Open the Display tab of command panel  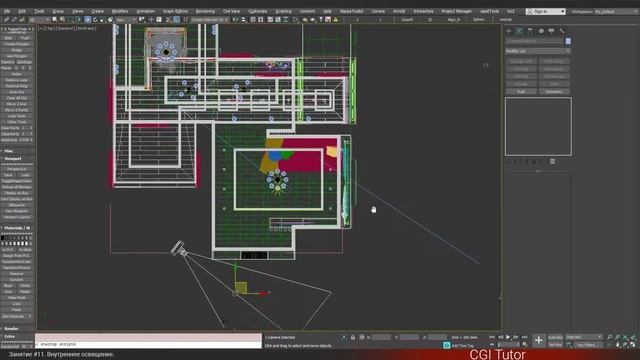point(551,31)
